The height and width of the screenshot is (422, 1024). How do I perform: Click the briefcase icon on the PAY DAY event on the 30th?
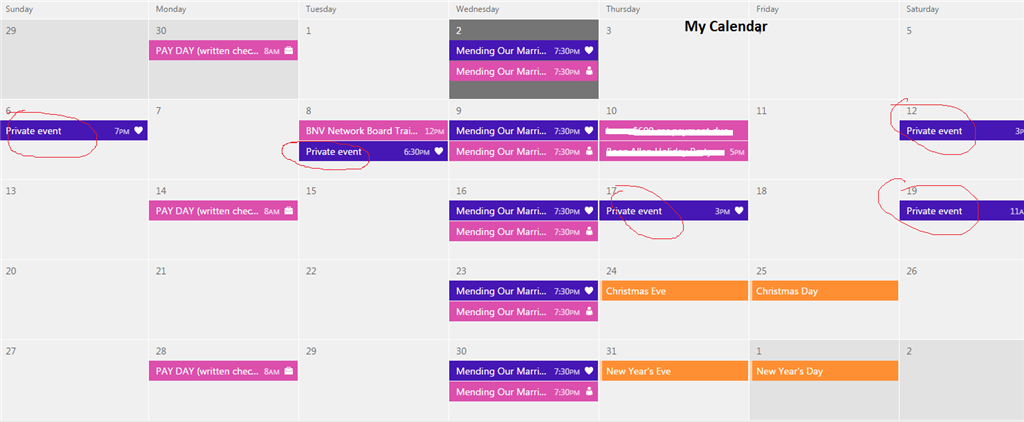288,50
